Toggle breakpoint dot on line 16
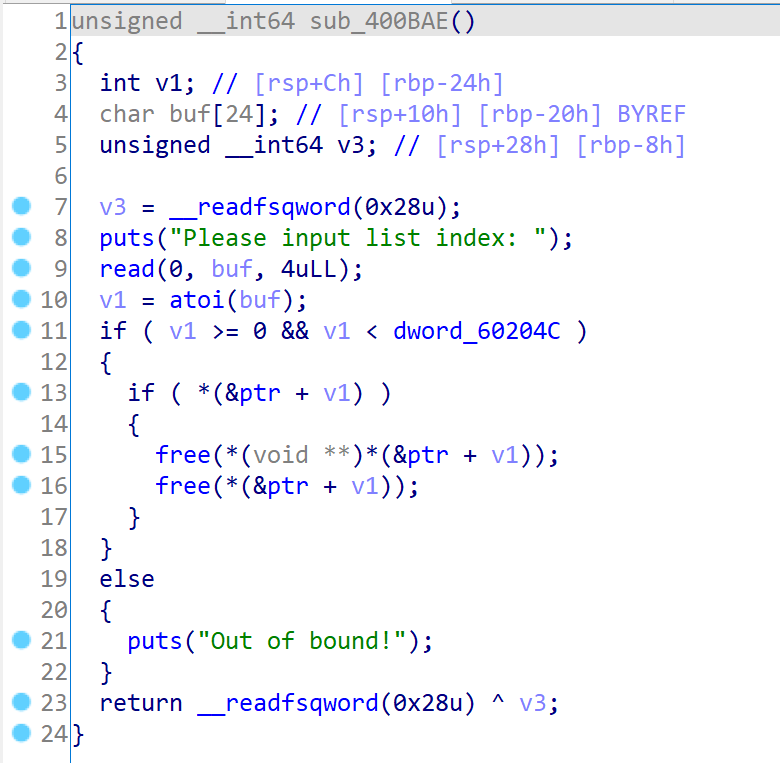Image resolution: width=780 pixels, height=763 pixels. tap(21, 485)
